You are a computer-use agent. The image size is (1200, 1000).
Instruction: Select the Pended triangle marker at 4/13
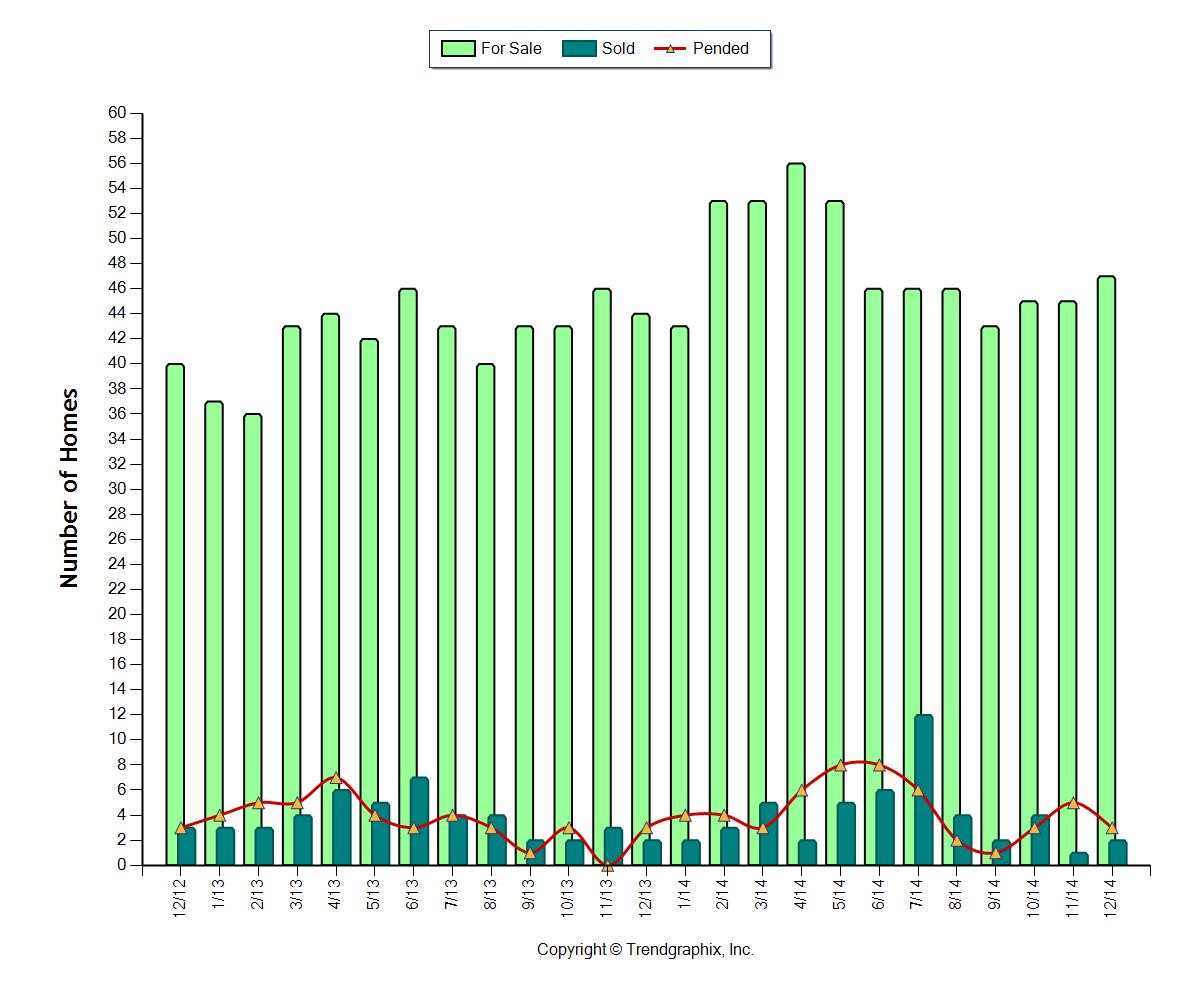click(336, 778)
